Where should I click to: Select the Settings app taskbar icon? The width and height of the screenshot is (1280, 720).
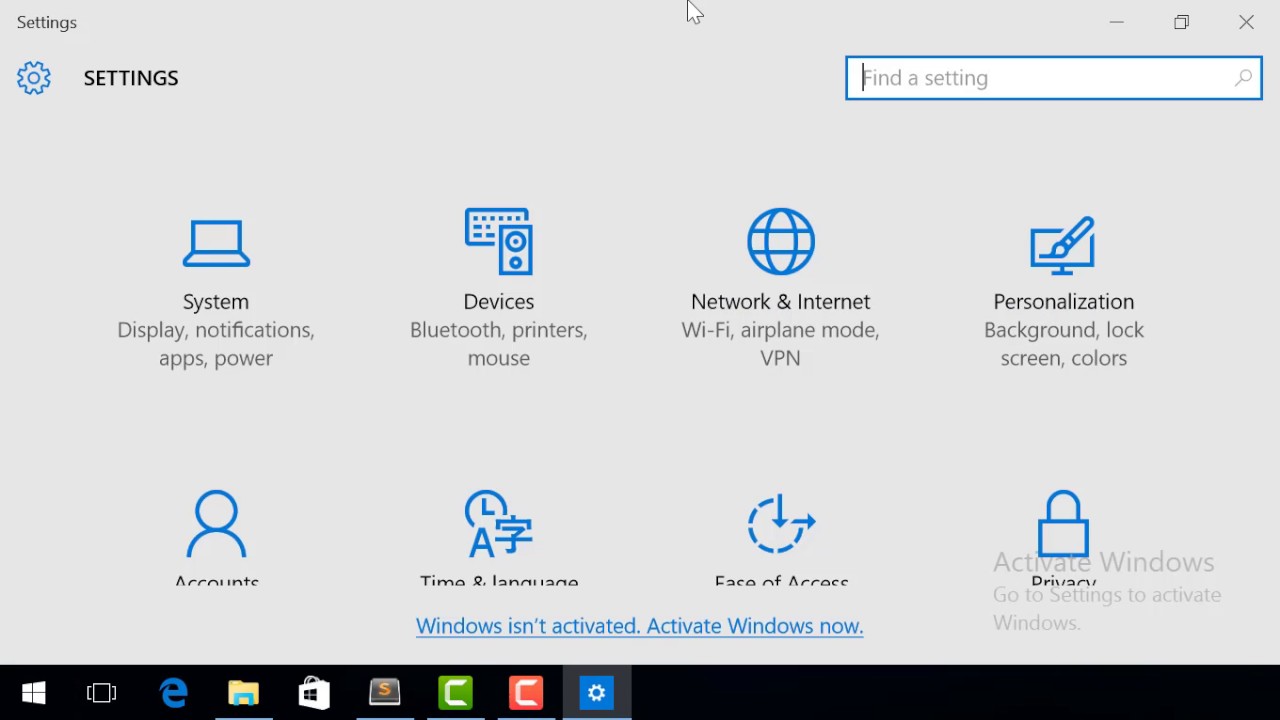click(x=597, y=693)
